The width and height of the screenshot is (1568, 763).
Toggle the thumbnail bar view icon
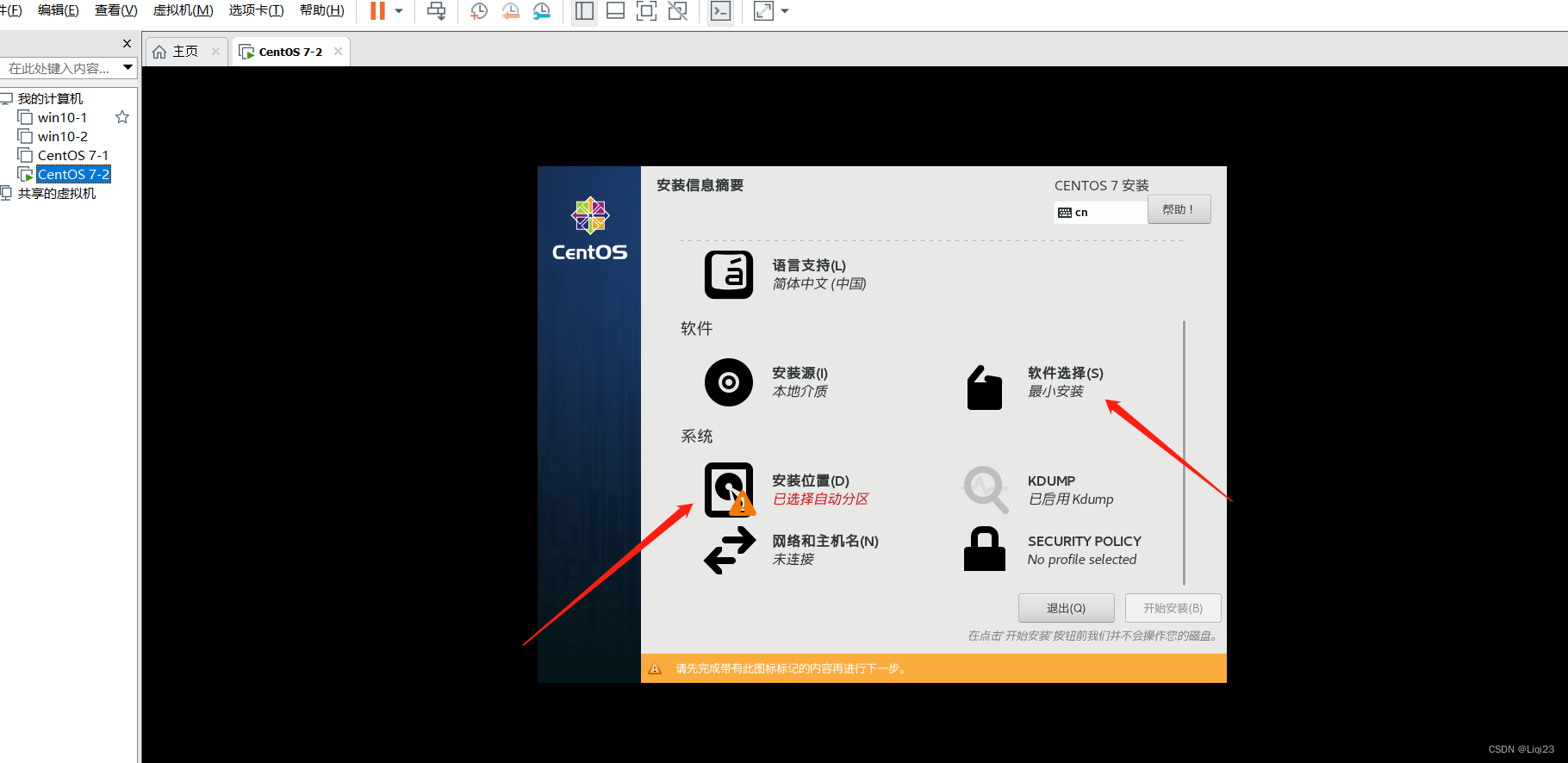click(615, 11)
